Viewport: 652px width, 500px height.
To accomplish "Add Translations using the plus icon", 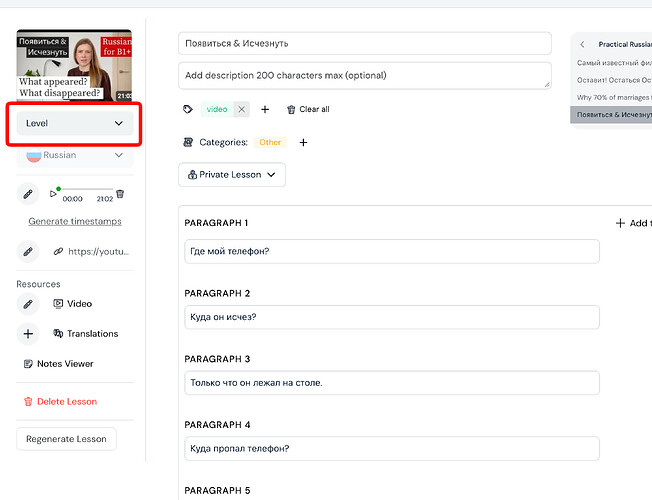I will [x=29, y=334].
